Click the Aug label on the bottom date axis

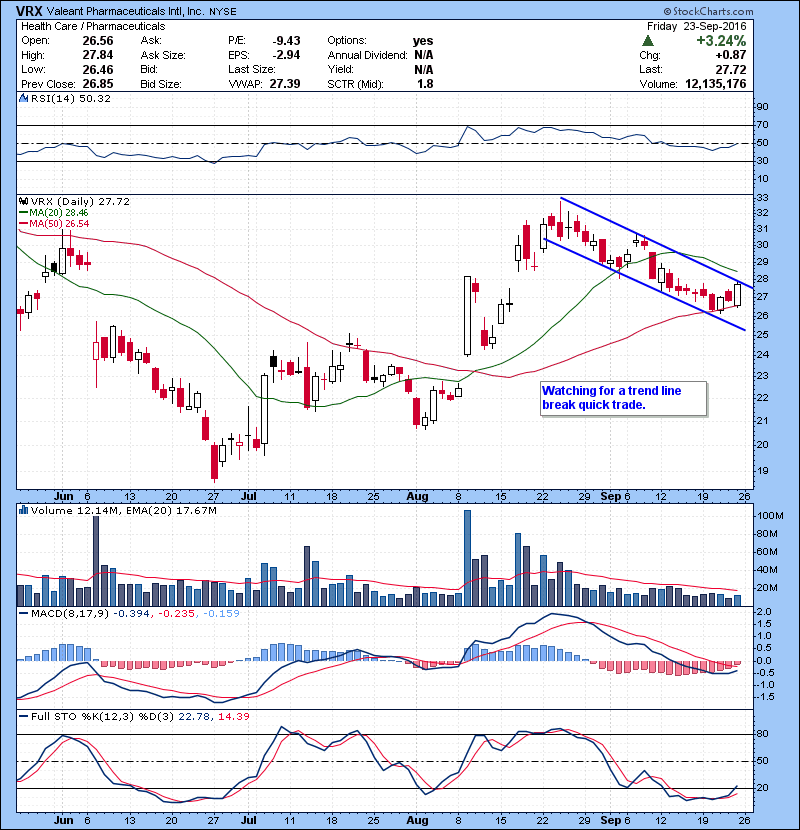pos(417,820)
